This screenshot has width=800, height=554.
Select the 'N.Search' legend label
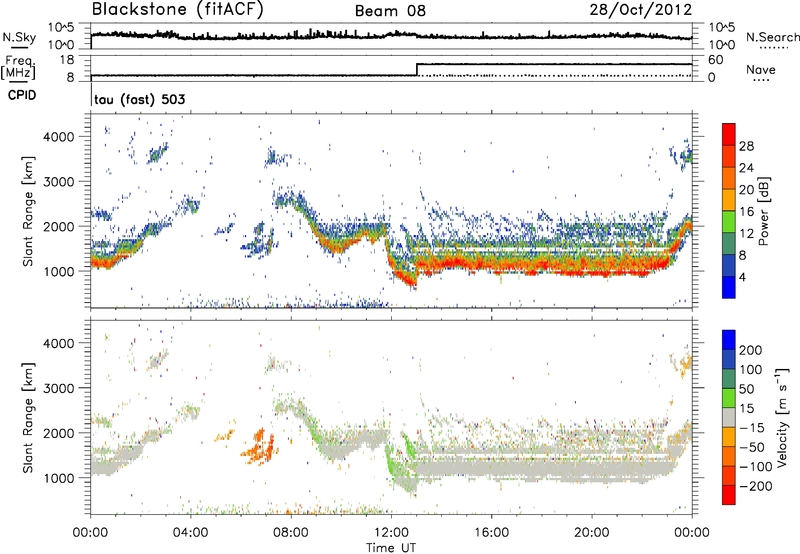point(772,37)
